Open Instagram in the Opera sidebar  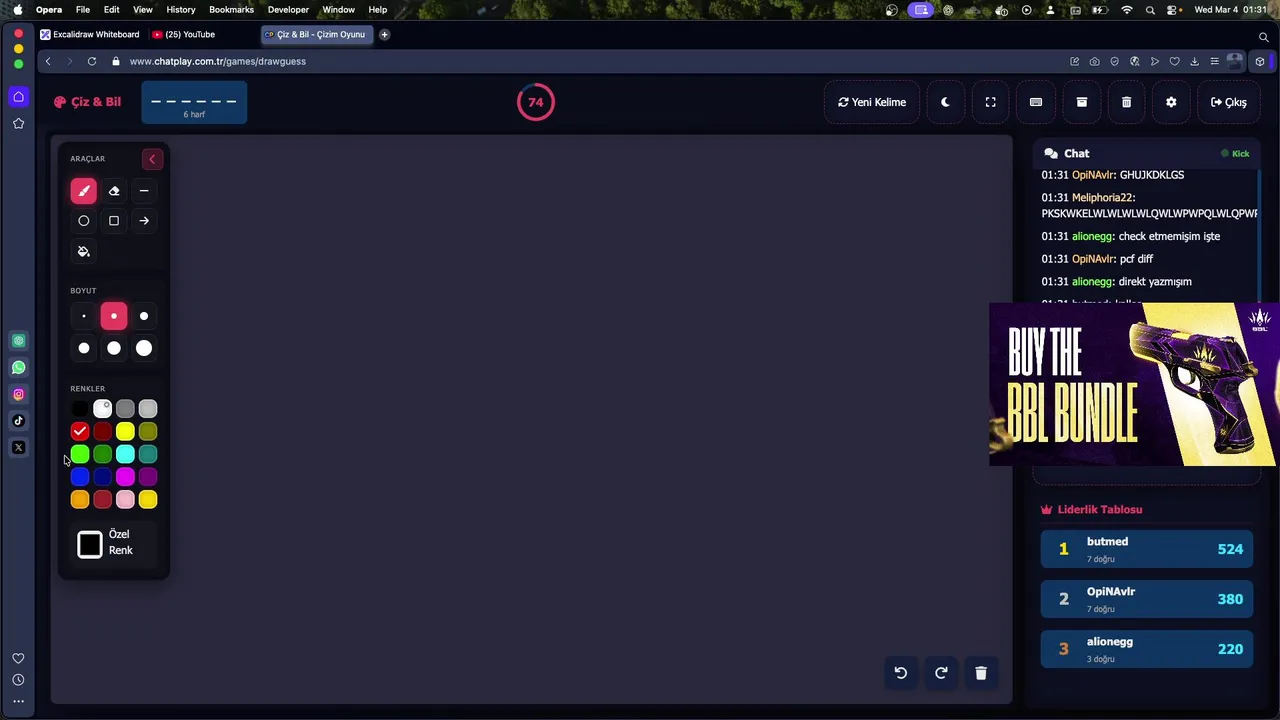coord(18,394)
